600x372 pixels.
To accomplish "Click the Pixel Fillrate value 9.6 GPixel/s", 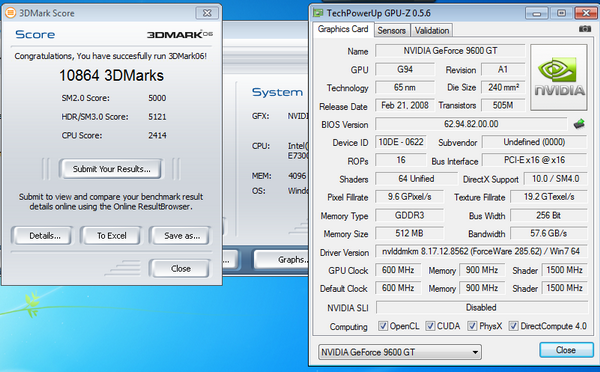I will click(x=409, y=197).
